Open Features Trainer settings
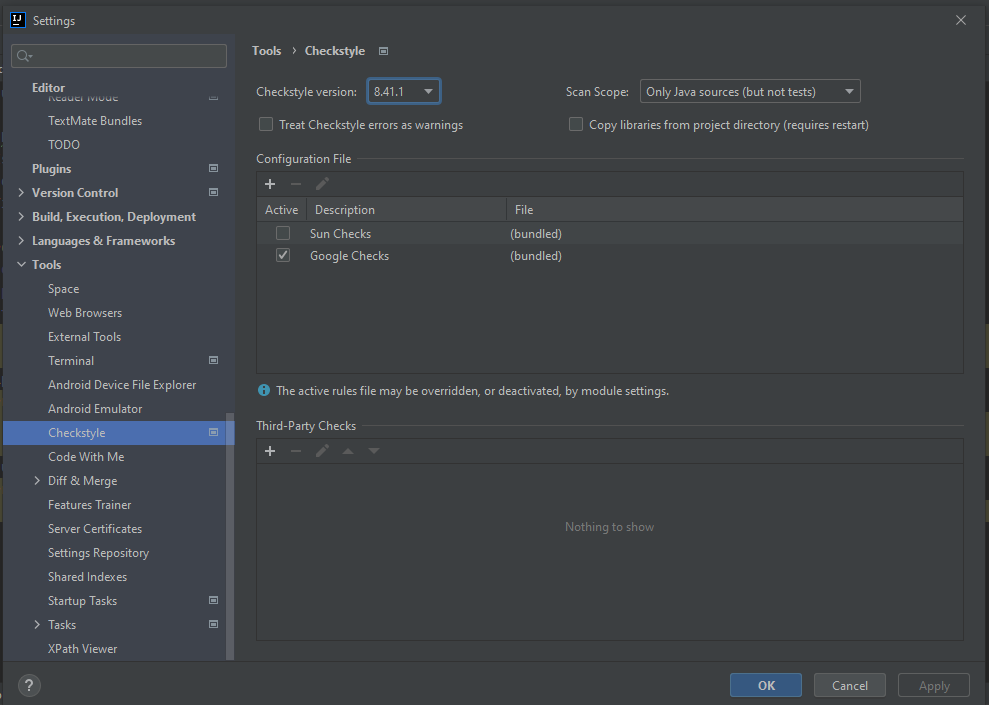This screenshot has width=989, height=705. (90, 504)
